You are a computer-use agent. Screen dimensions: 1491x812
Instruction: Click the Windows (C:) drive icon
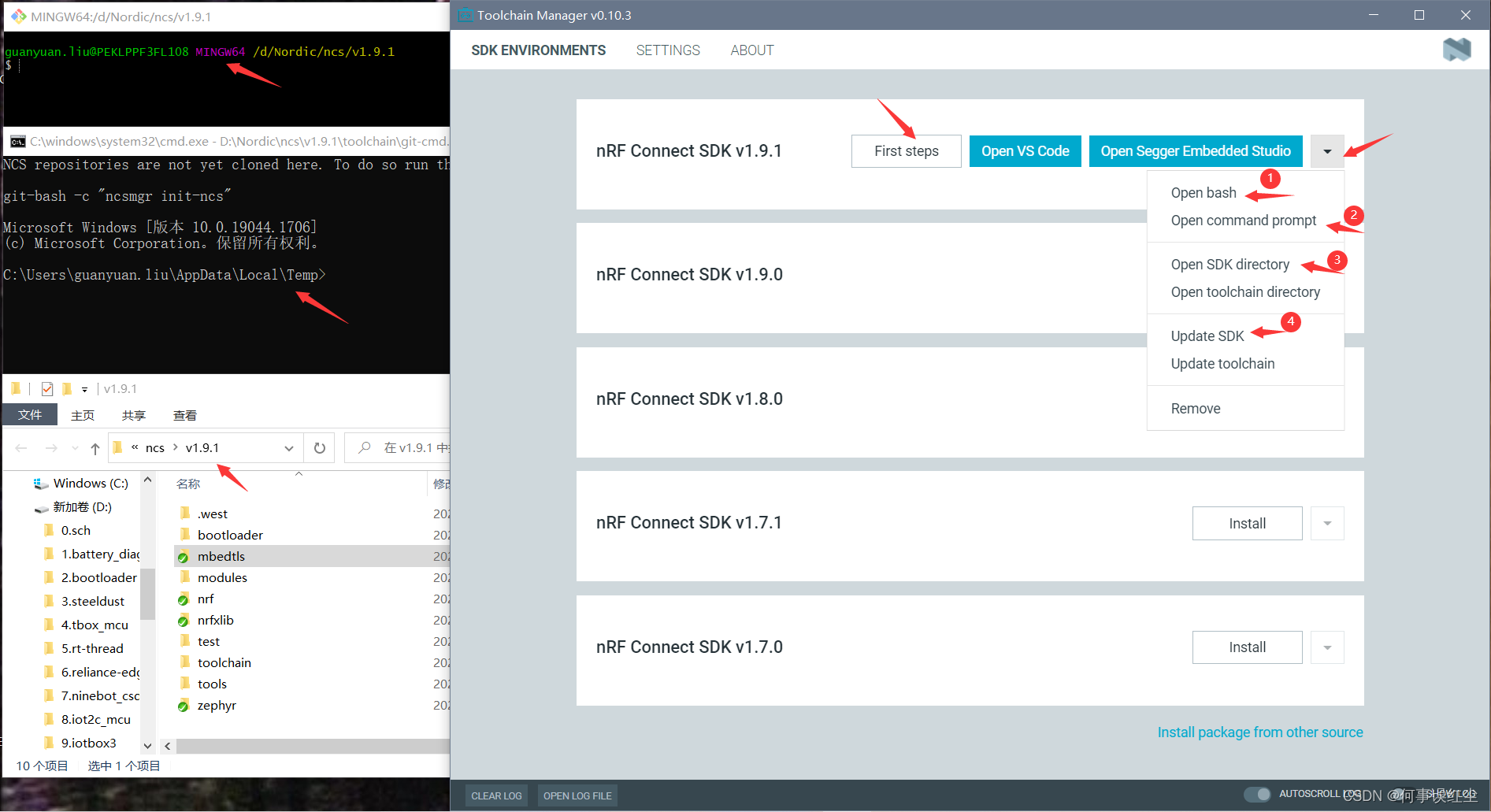click(41, 483)
